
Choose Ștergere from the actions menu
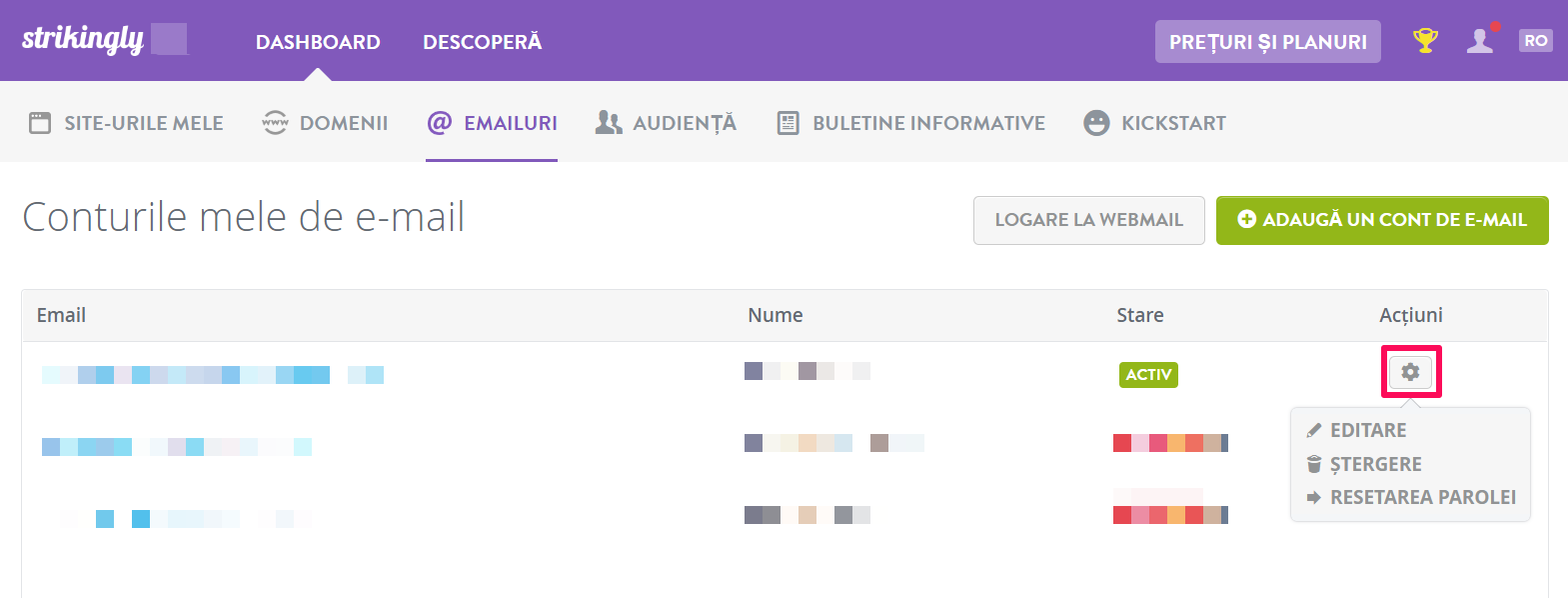point(1364,464)
